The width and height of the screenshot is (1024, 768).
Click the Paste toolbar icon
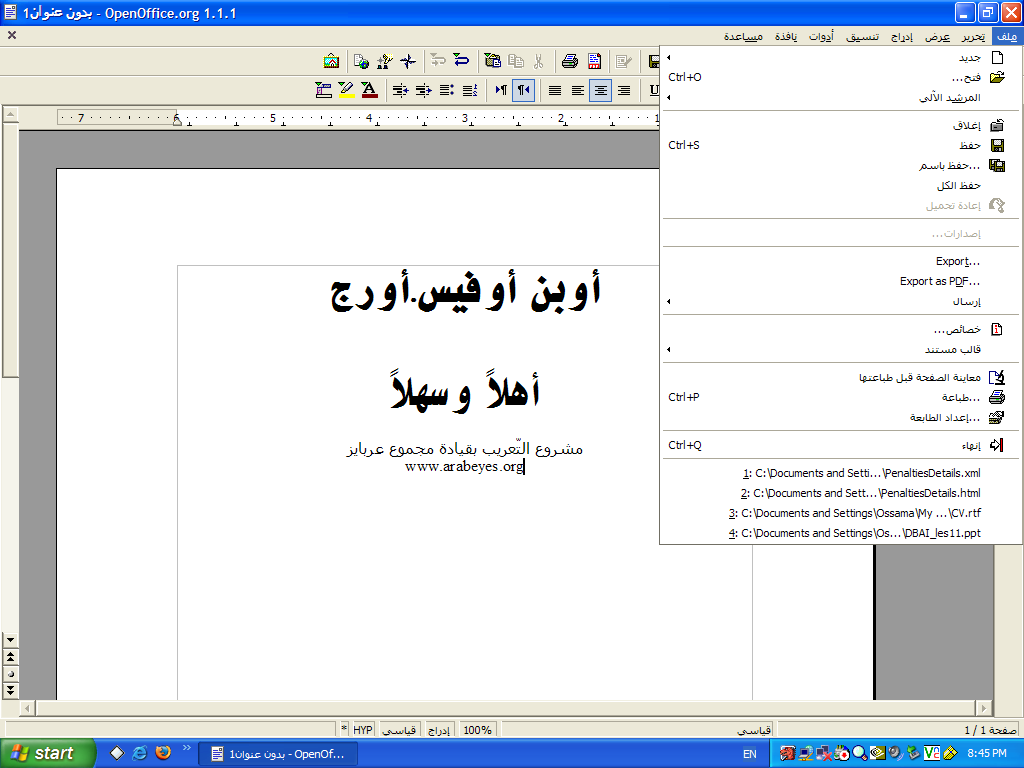click(x=492, y=61)
